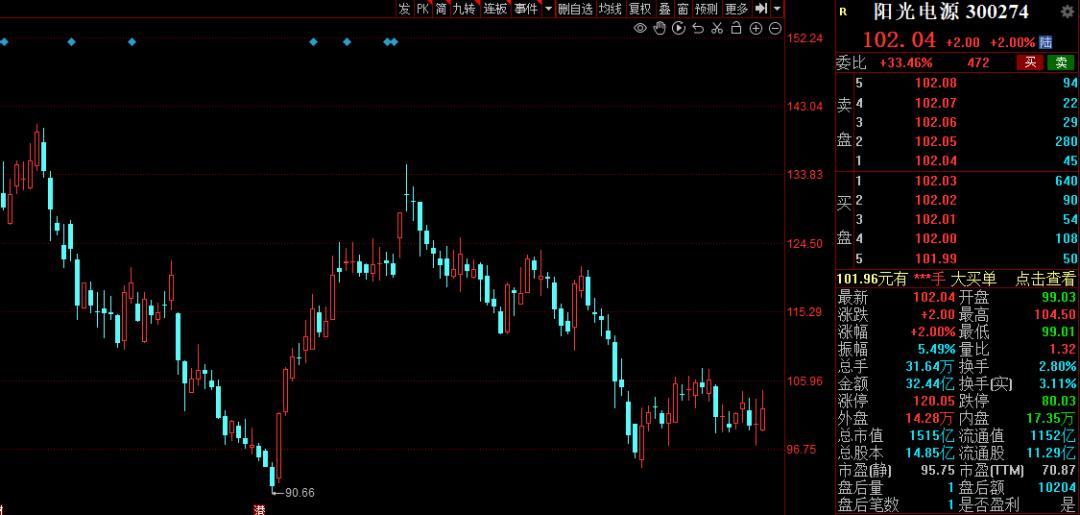Click the 叠 overlay button
The image size is (1080, 515).
coord(665,9)
